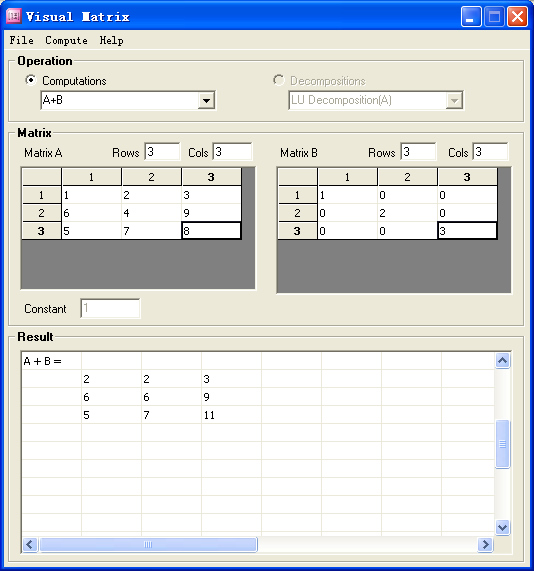Image resolution: width=534 pixels, height=571 pixels.
Task: Click the result scroll up arrow
Action: pyautogui.click(x=502, y=361)
